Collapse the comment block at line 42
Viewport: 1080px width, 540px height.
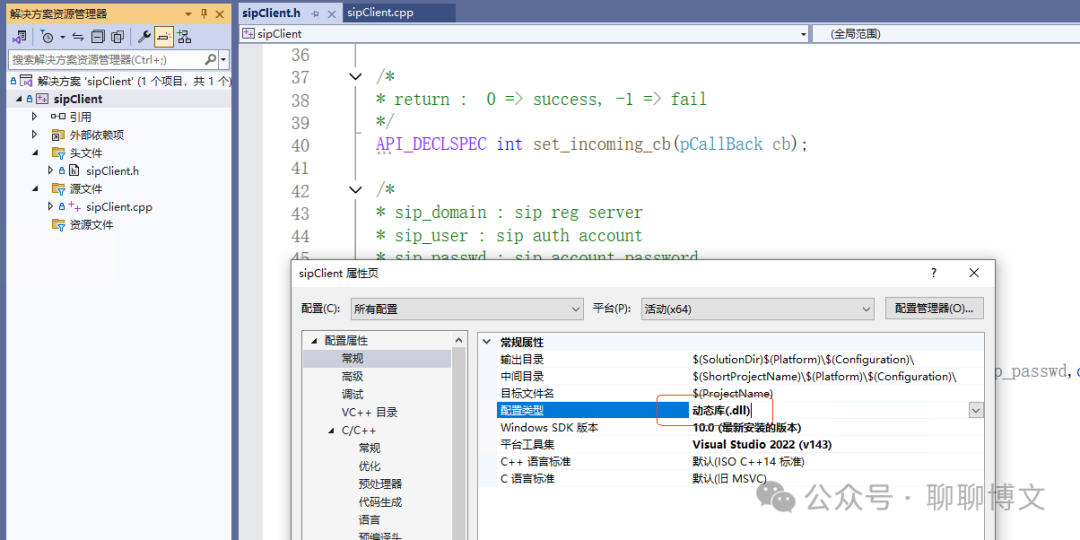(x=355, y=189)
